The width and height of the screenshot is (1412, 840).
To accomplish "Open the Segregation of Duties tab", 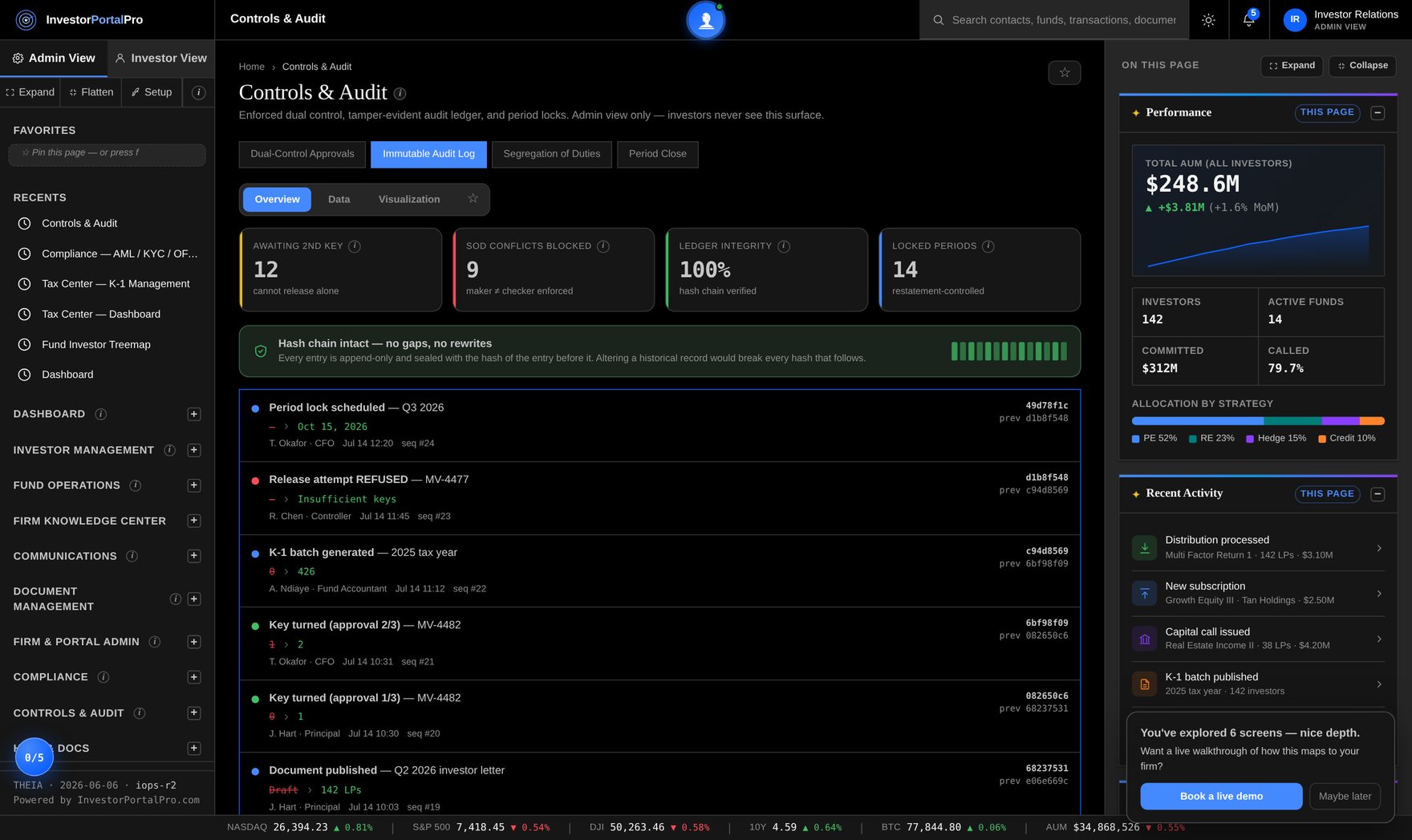I will coord(552,154).
